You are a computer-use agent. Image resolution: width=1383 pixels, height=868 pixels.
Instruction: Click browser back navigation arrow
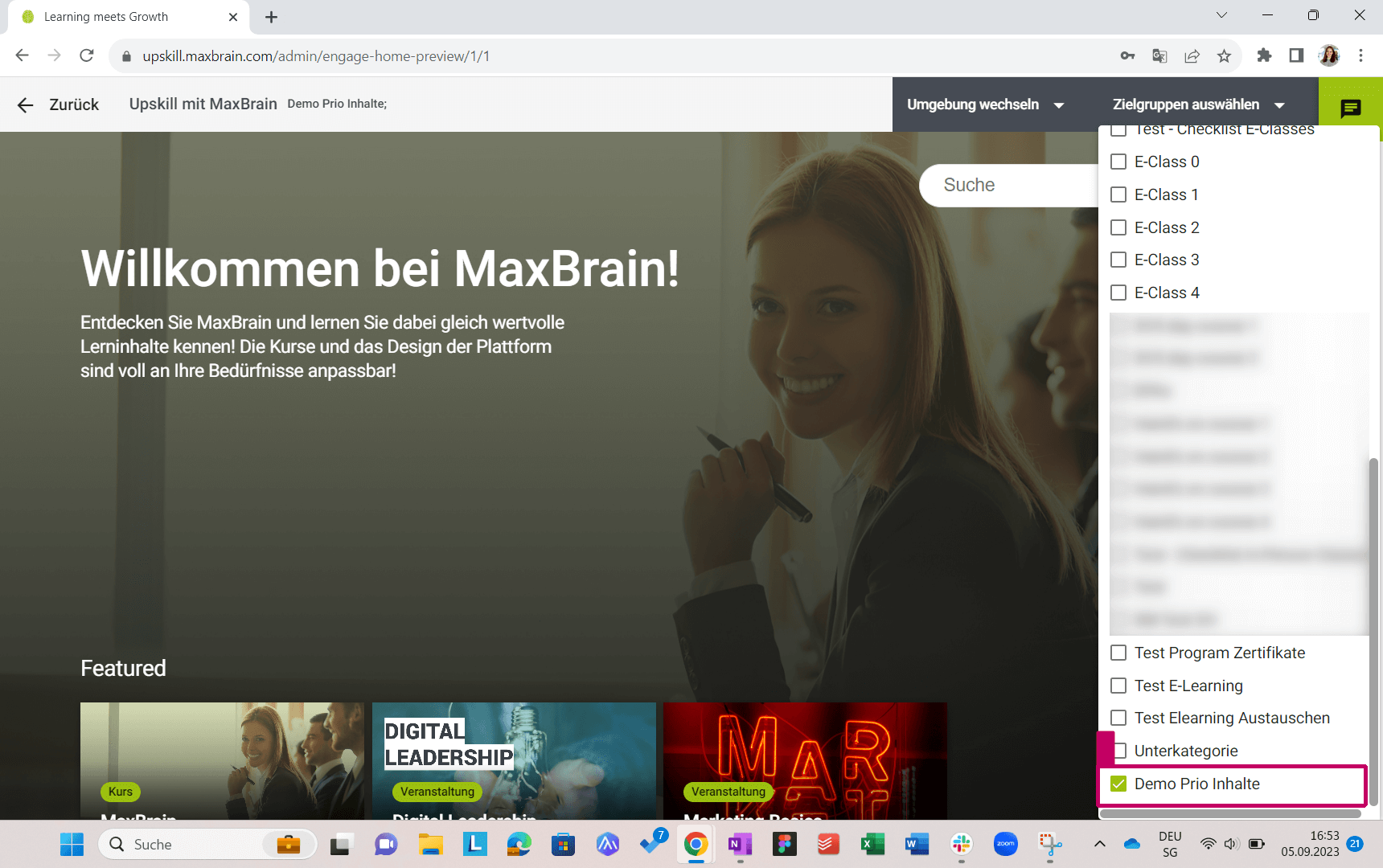[22, 55]
